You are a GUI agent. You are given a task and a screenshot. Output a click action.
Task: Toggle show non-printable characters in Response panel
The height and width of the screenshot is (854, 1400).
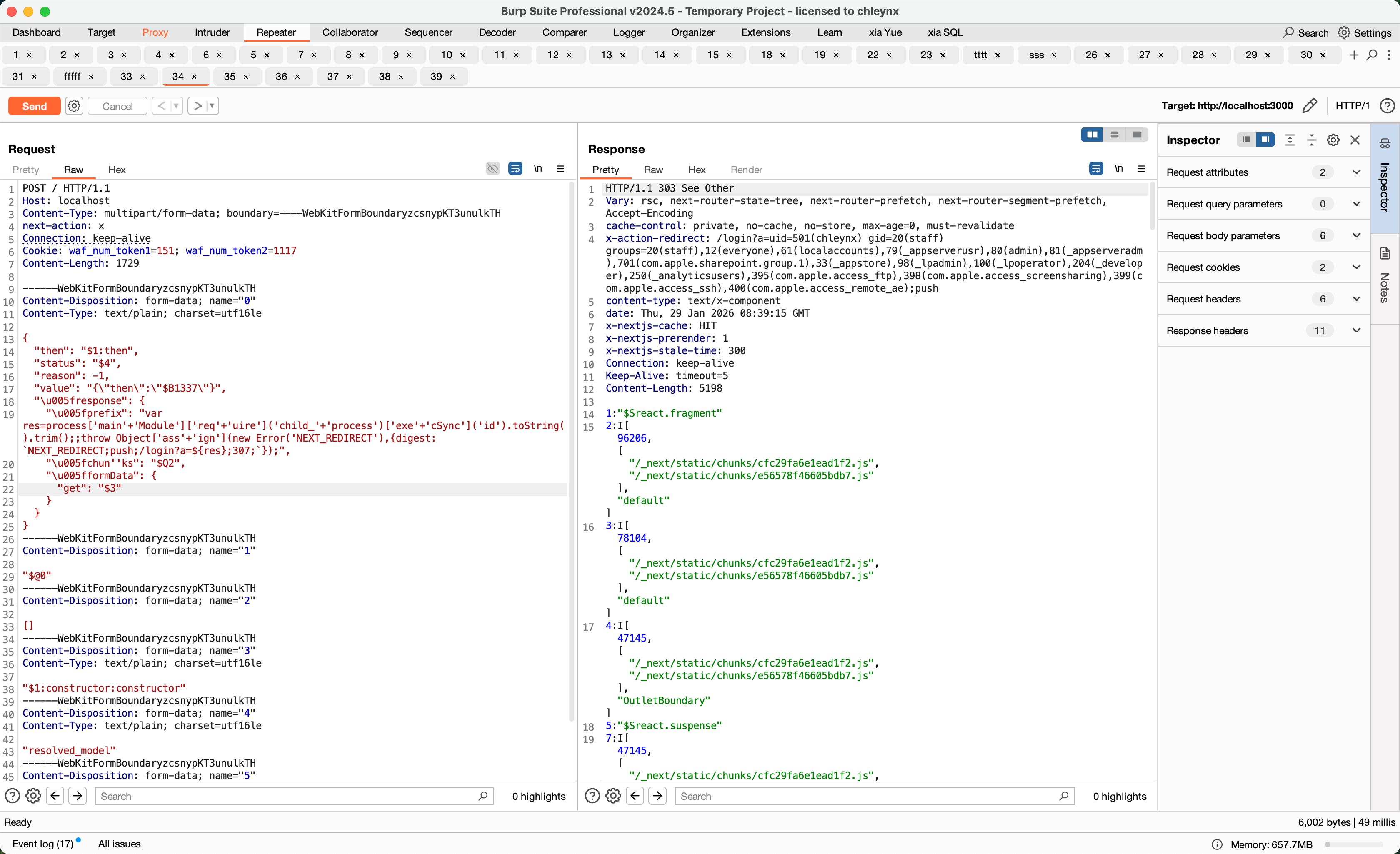tap(1118, 169)
